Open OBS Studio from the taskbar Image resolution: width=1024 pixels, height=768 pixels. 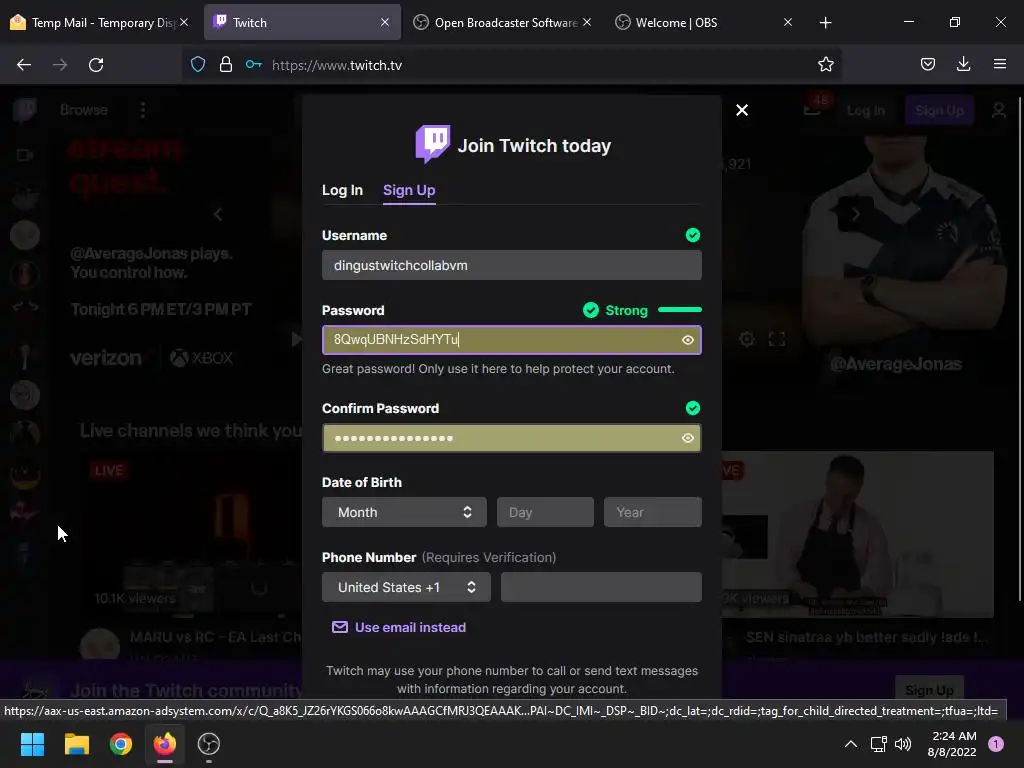pos(208,744)
